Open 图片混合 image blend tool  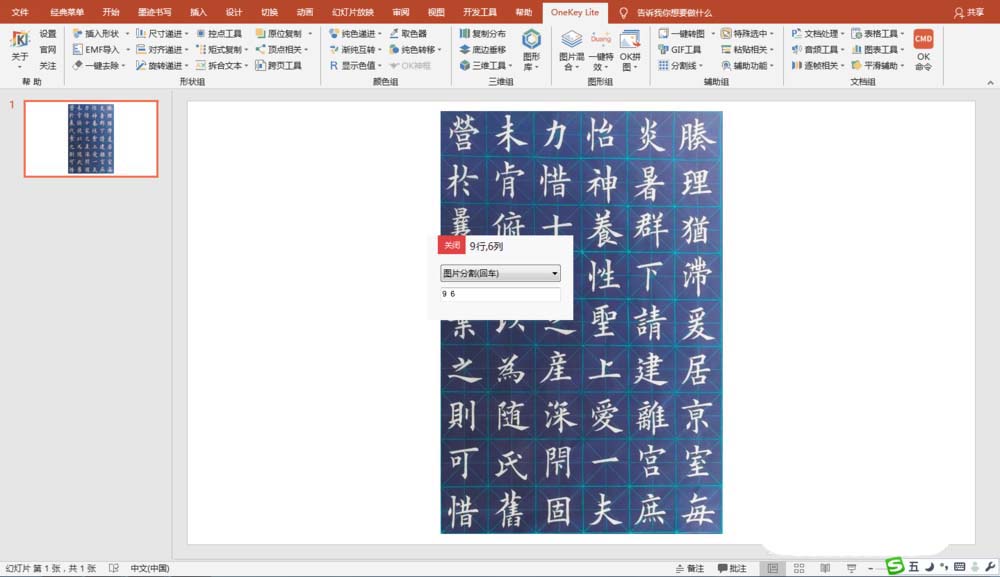[571, 50]
